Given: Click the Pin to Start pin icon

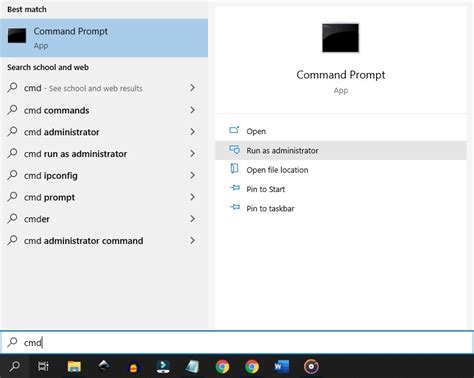Looking at the screenshot, I should [235, 188].
